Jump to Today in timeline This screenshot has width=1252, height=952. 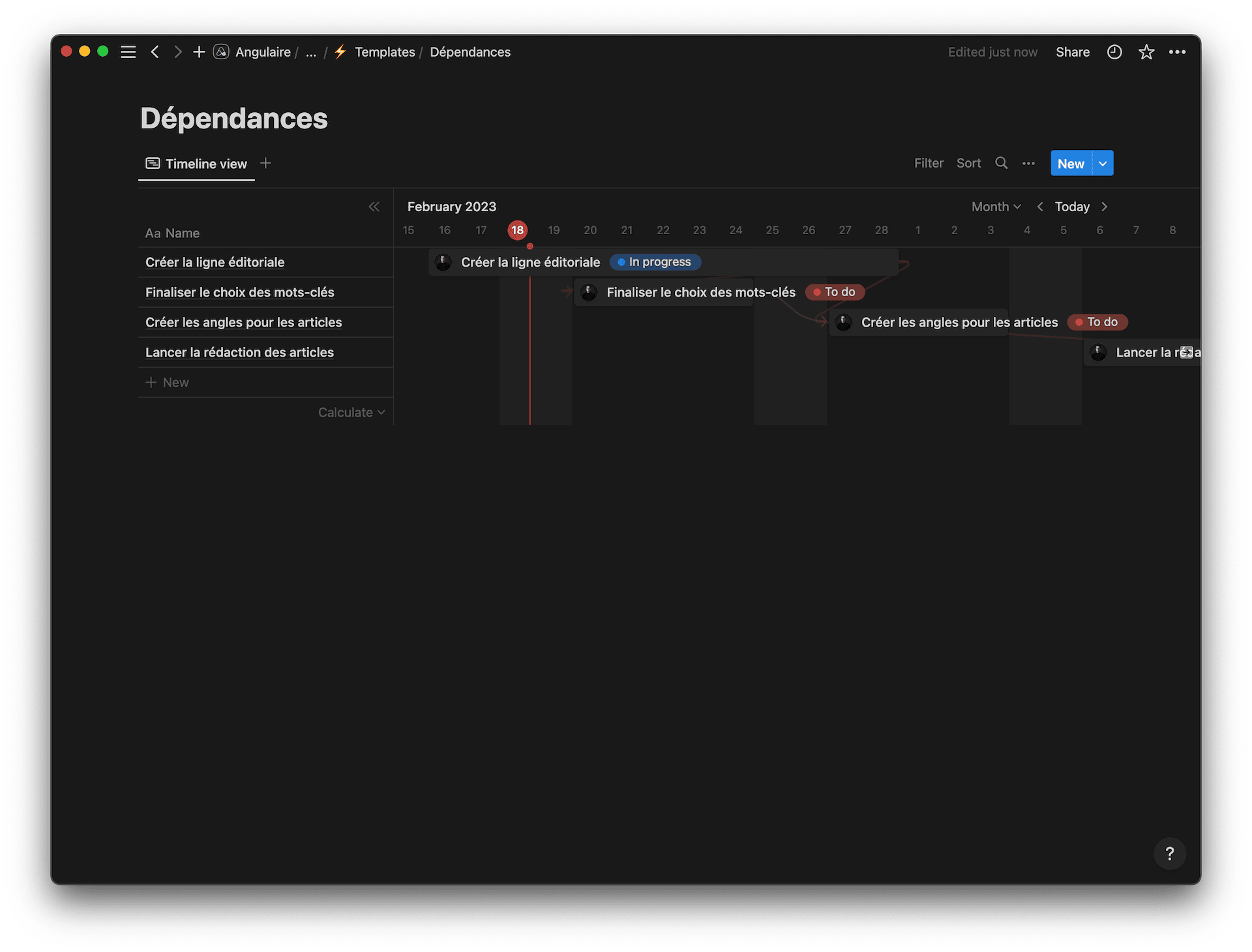(1072, 207)
